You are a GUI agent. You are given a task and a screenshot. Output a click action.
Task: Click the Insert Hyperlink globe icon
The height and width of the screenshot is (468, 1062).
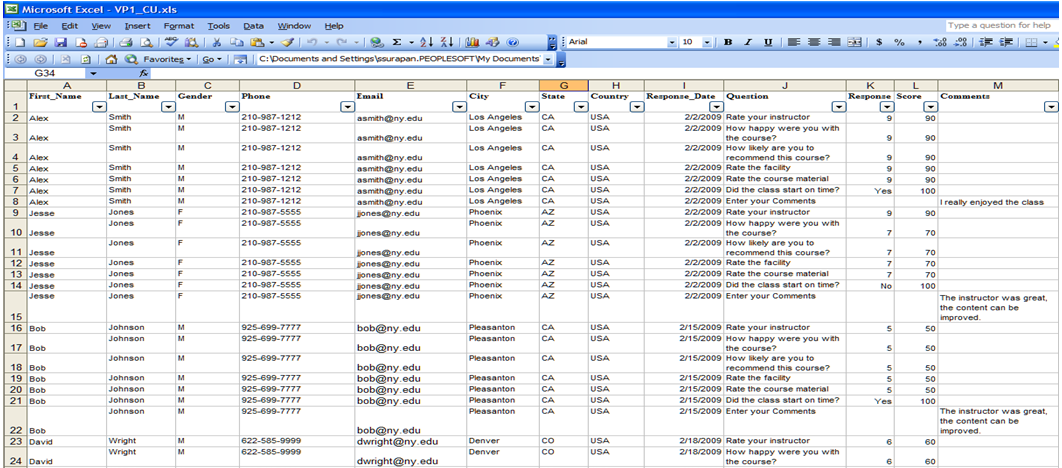(377, 42)
